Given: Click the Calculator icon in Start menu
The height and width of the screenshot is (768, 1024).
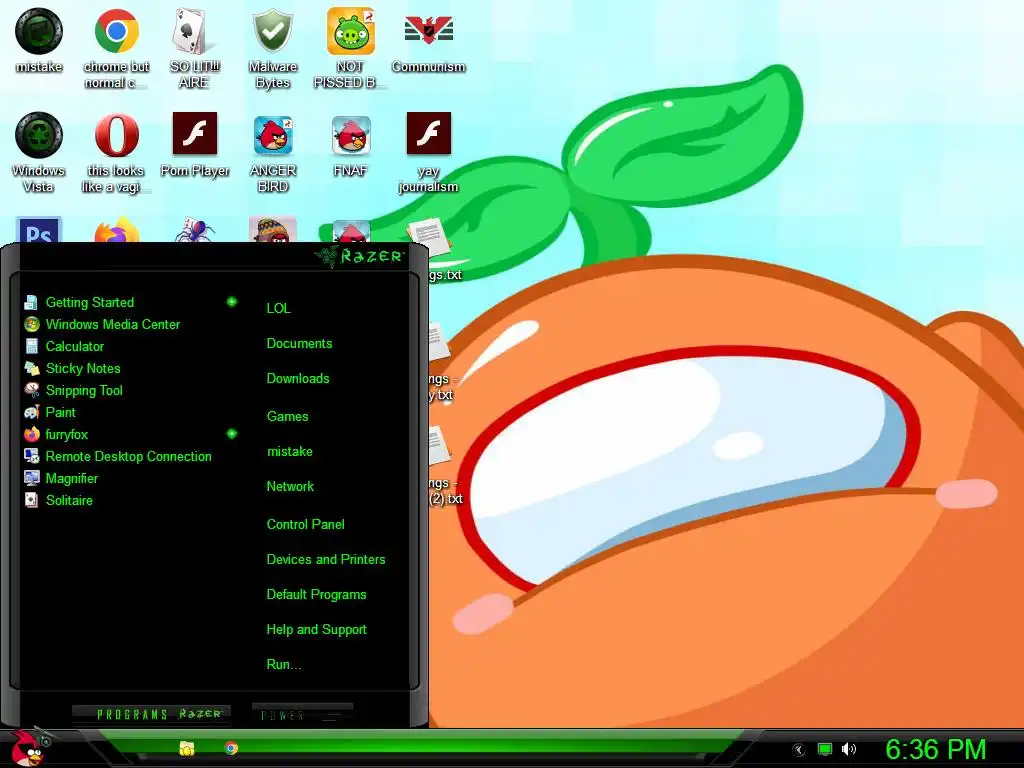Looking at the screenshot, I should pyautogui.click(x=31, y=346).
